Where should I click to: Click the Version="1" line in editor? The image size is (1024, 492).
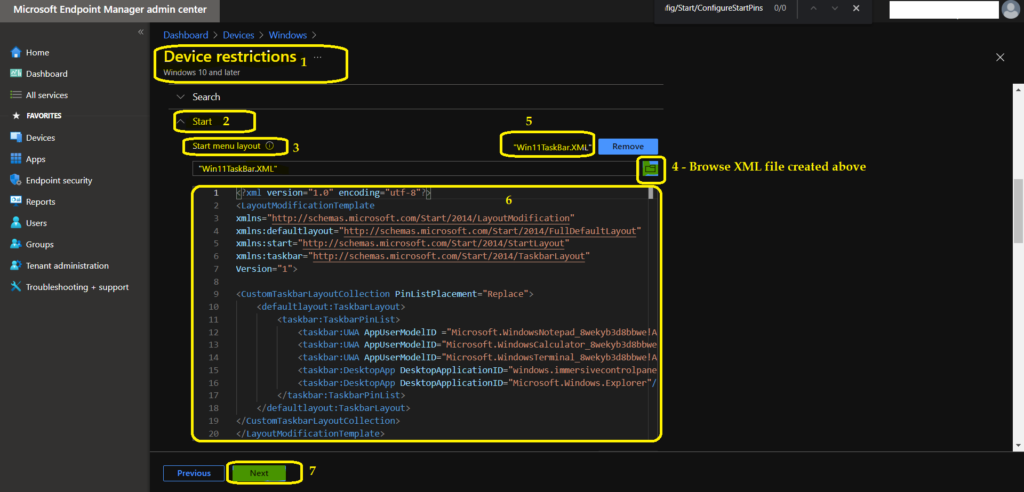(x=266, y=269)
